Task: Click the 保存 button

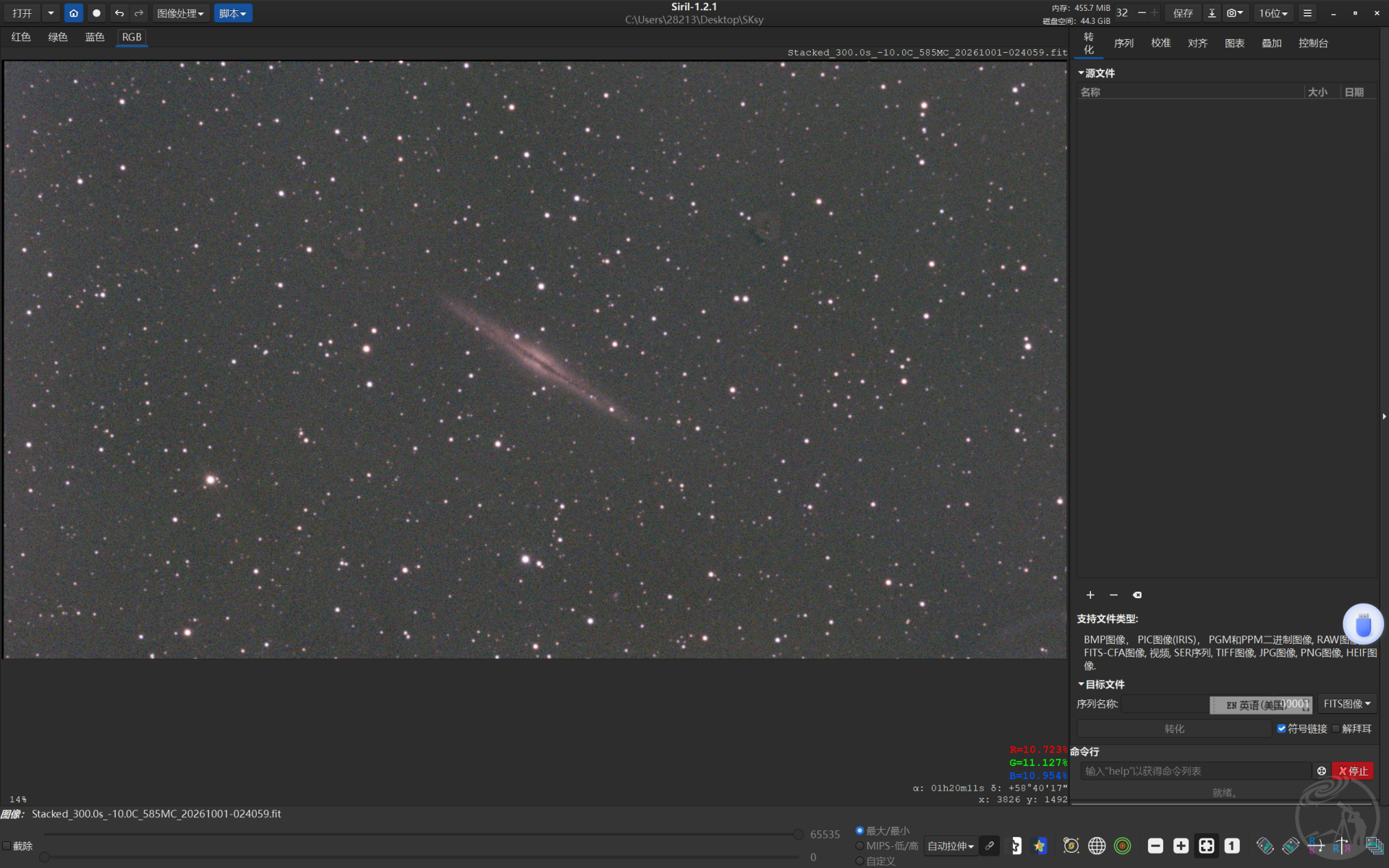Action: click(x=1183, y=13)
